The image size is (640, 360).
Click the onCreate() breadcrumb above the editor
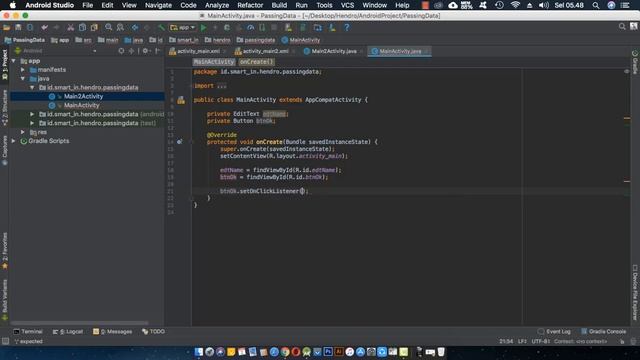pos(256,62)
